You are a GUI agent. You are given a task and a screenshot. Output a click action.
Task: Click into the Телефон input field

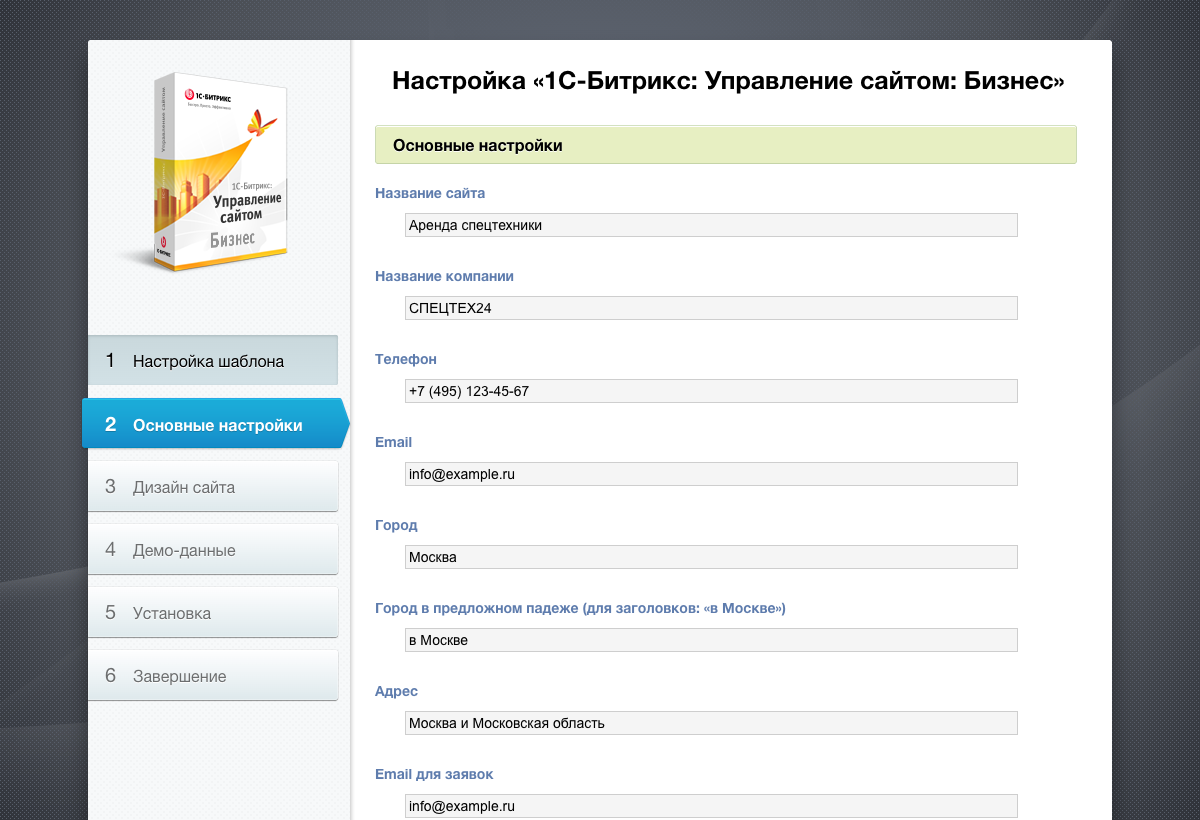[711, 391]
